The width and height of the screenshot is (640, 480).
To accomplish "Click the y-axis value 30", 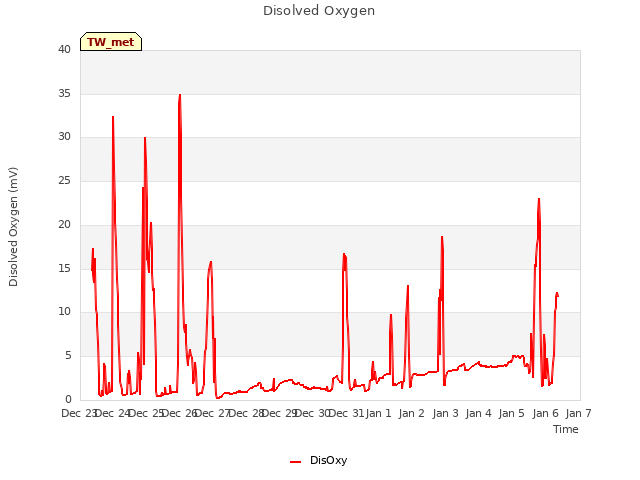I will (x=64, y=136).
